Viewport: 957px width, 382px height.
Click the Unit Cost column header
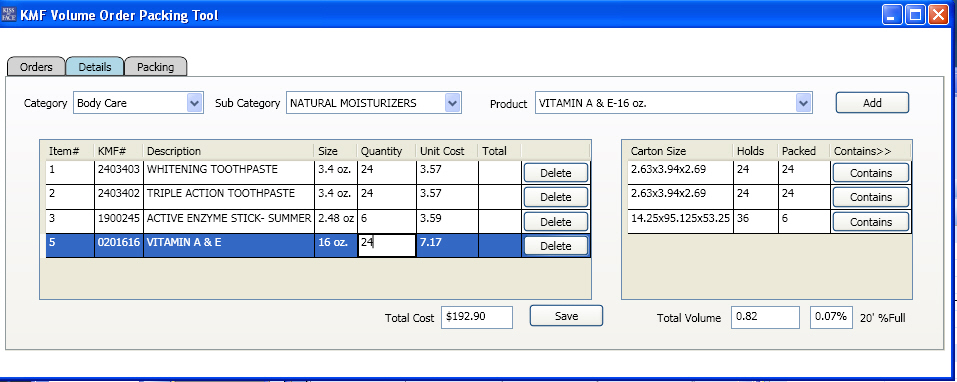click(x=447, y=151)
